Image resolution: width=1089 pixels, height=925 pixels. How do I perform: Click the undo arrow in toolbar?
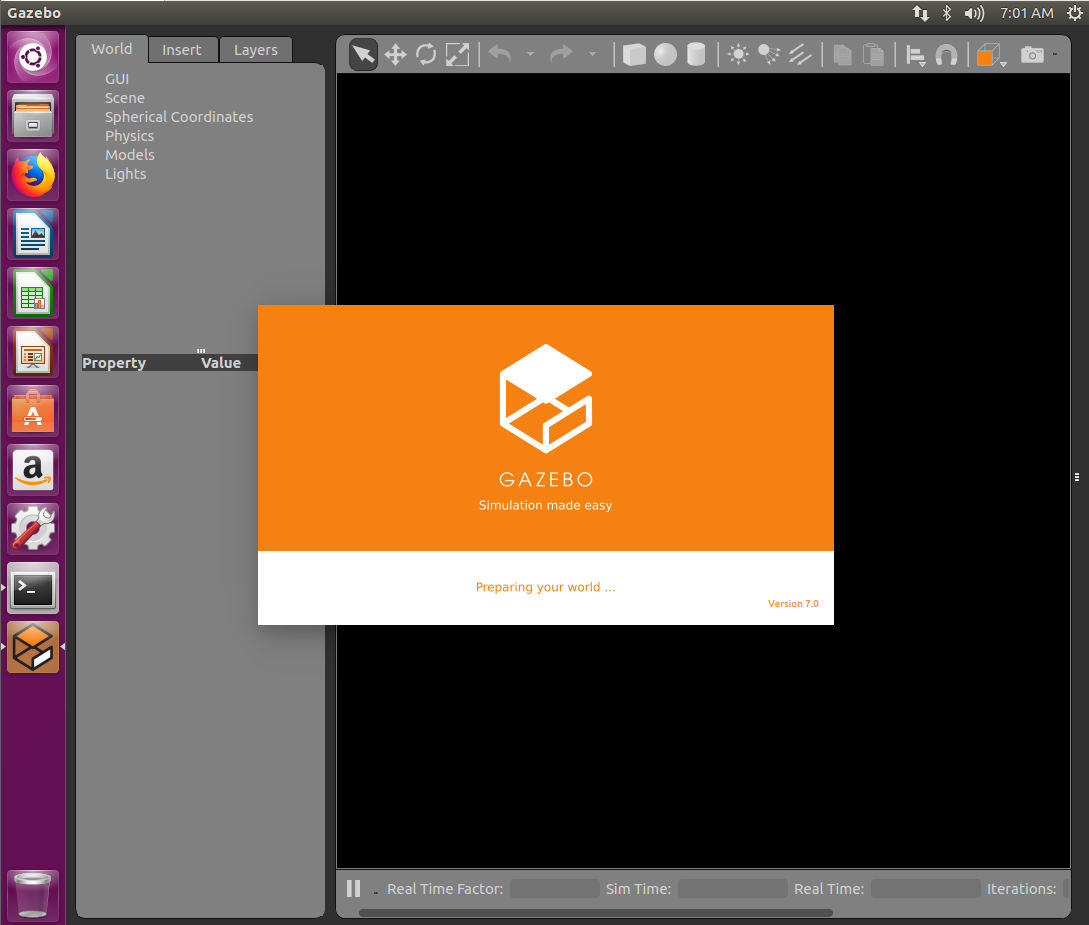click(500, 53)
